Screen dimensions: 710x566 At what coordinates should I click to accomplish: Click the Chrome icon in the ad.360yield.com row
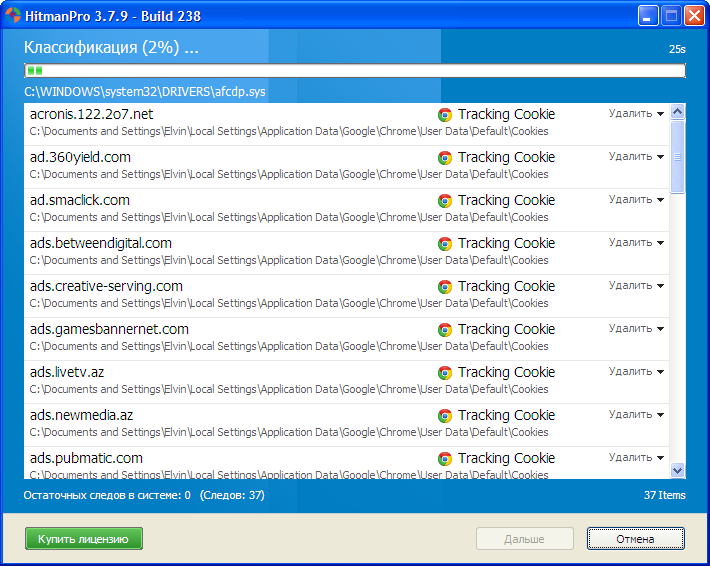click(445, 158)
